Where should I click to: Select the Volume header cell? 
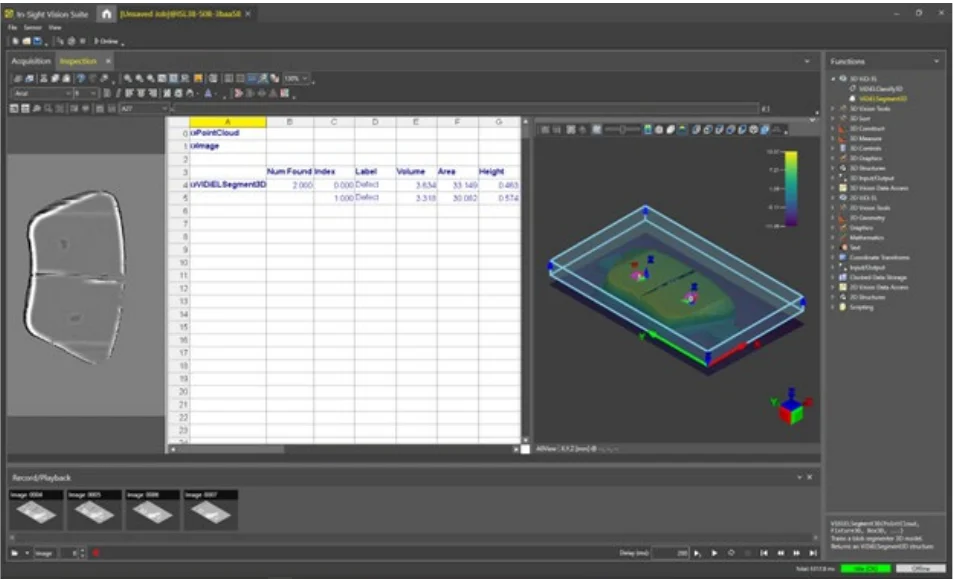(x=416, y=172)
